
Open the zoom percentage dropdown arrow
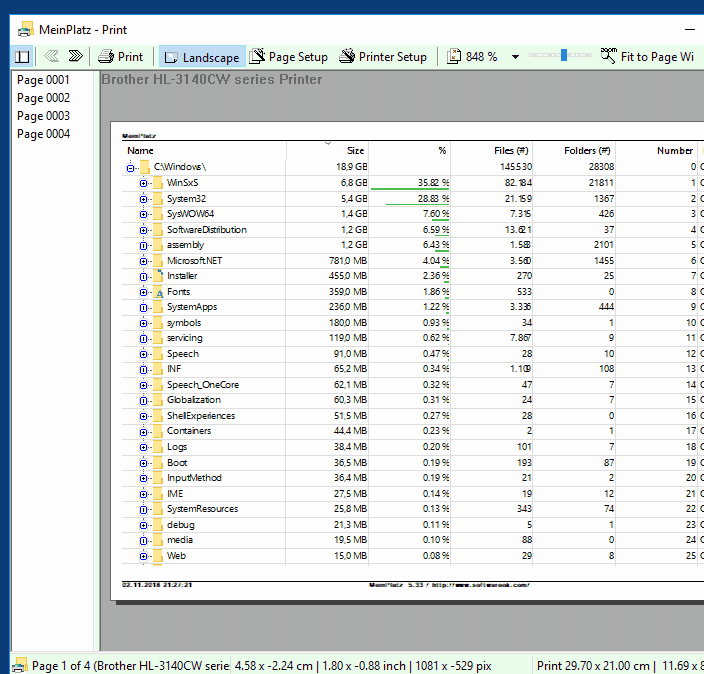pyautogui.click(x=516, y=57)
